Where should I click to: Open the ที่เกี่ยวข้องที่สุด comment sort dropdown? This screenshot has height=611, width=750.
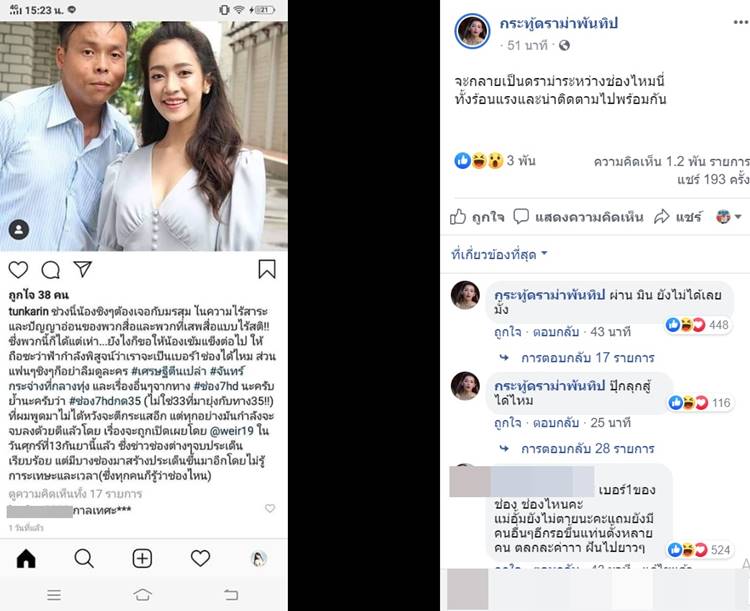(x=500, y=254)
